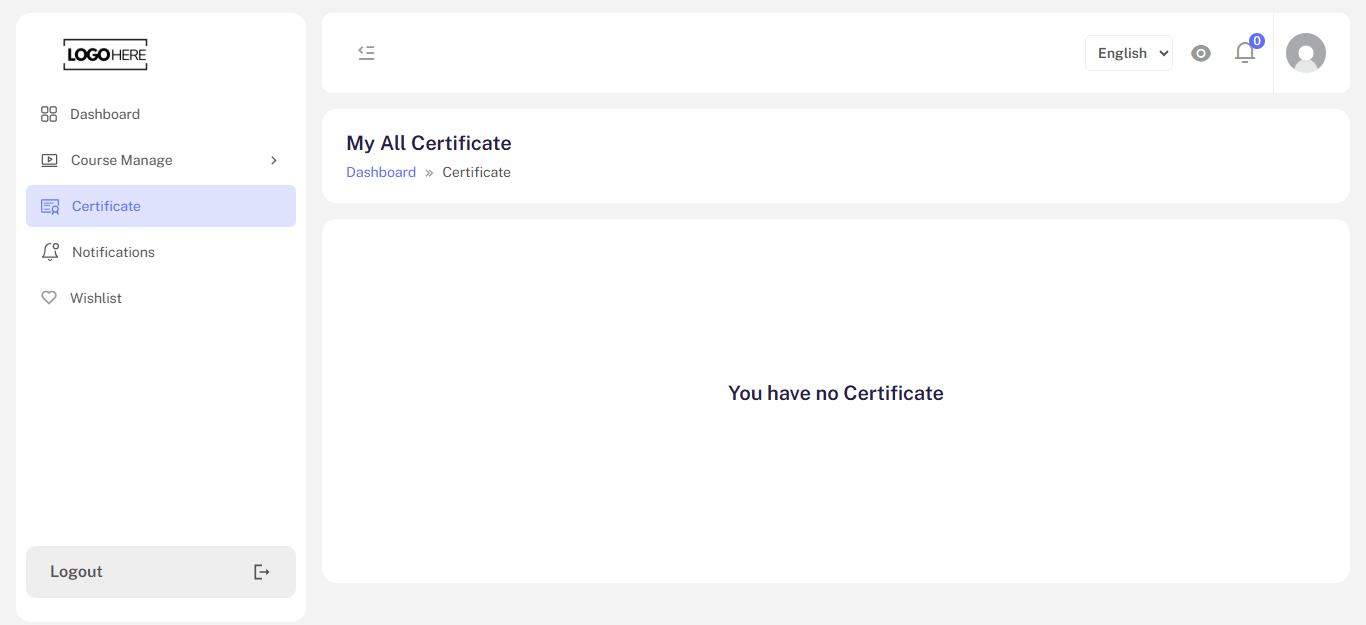
Task: Toggle the eye visibility icon in header
Action: tap(1201, 53)
